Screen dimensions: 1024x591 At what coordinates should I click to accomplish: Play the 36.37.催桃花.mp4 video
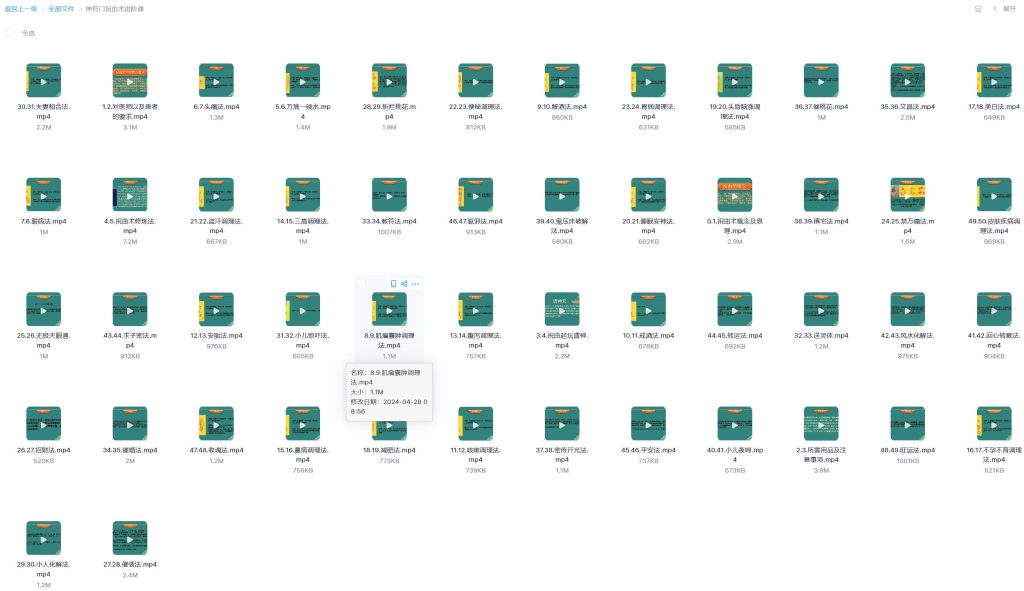[821, 81]
